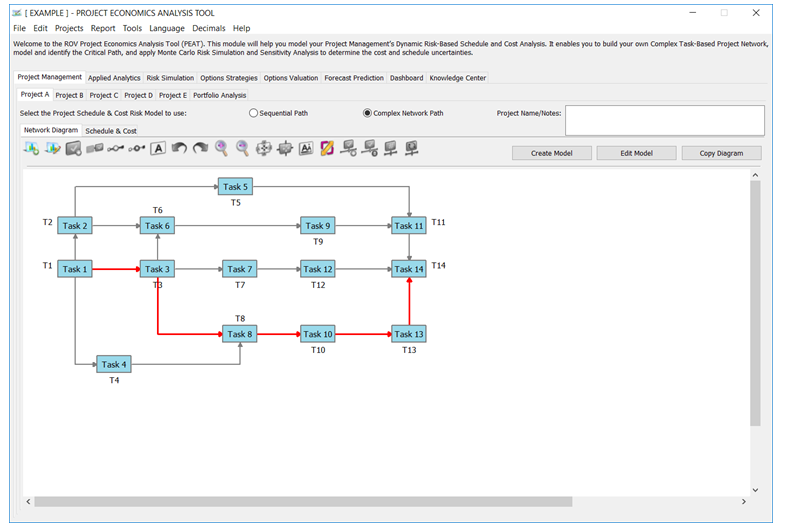Open the Language menu
The image size is (785, 530).
[167, 28]
